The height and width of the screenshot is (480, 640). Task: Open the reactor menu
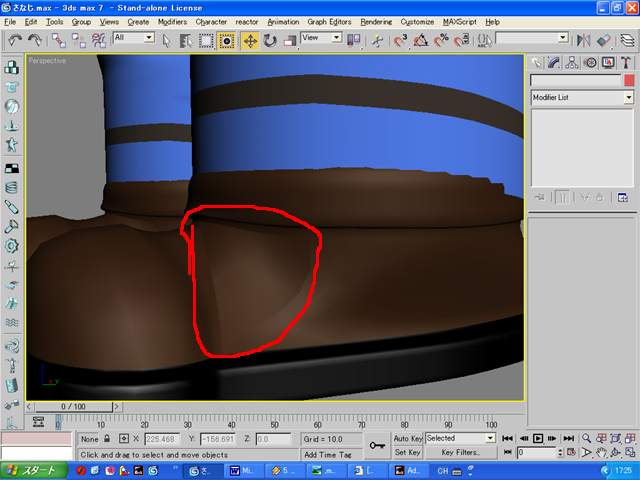click(x=247, y=22)
